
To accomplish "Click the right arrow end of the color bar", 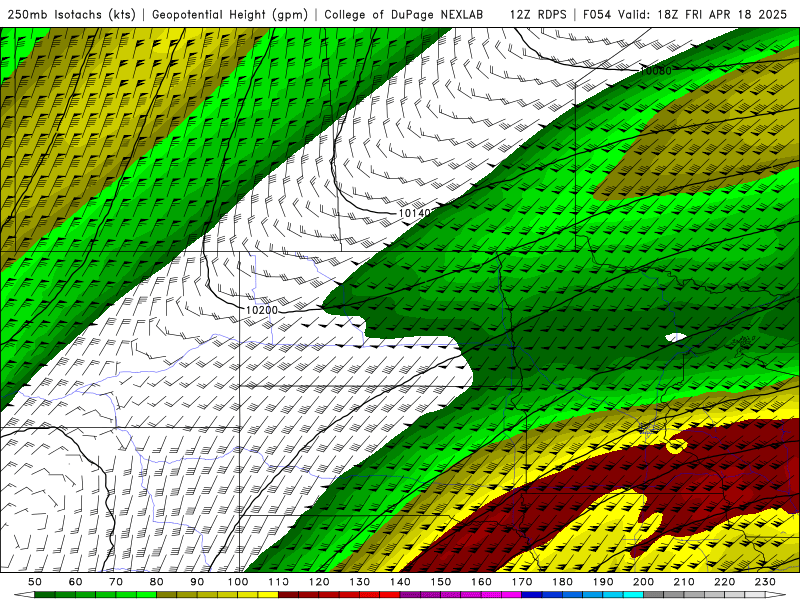I will coord(776,595).
